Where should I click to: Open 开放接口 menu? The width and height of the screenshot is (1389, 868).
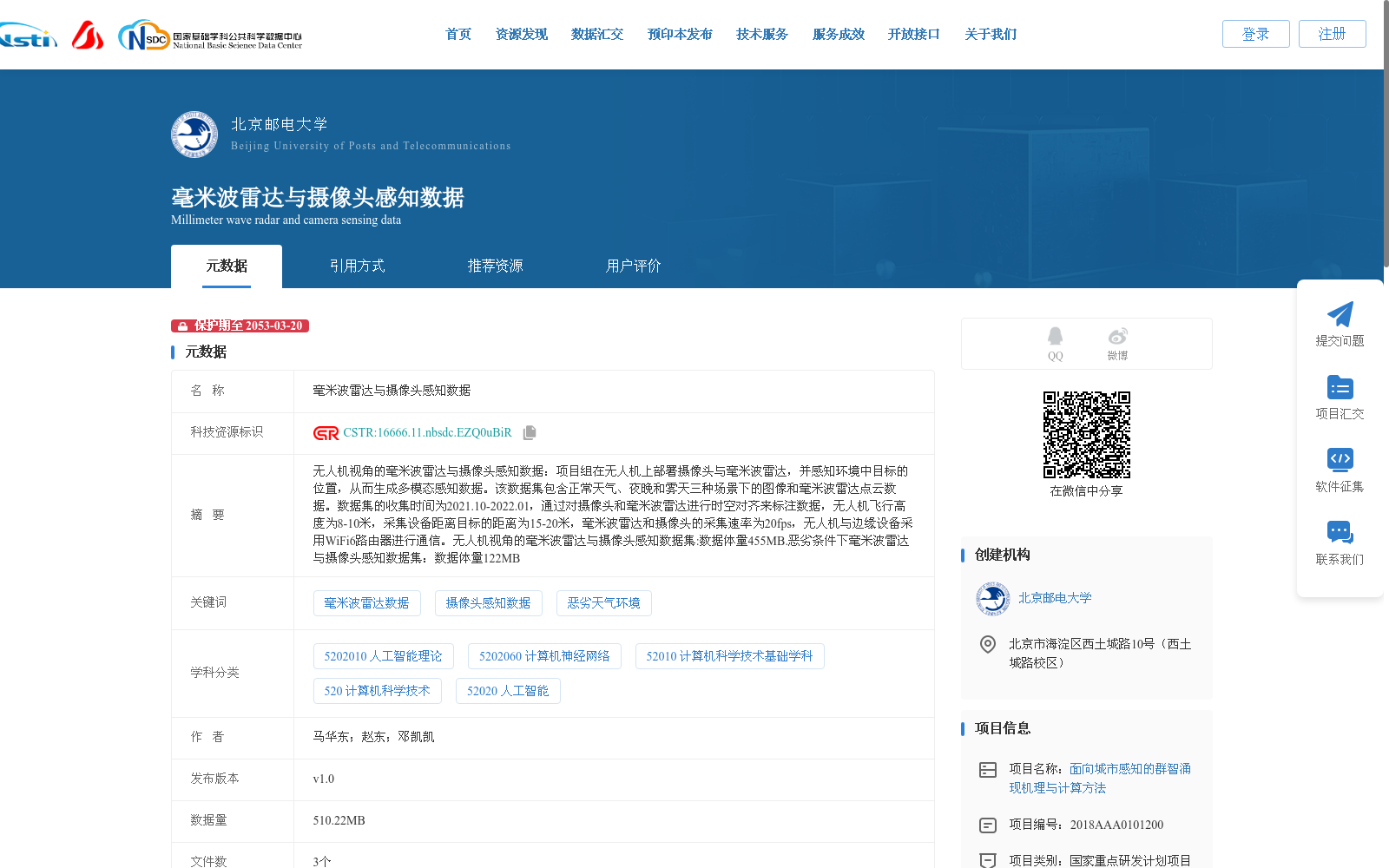(x=914, y=35)
